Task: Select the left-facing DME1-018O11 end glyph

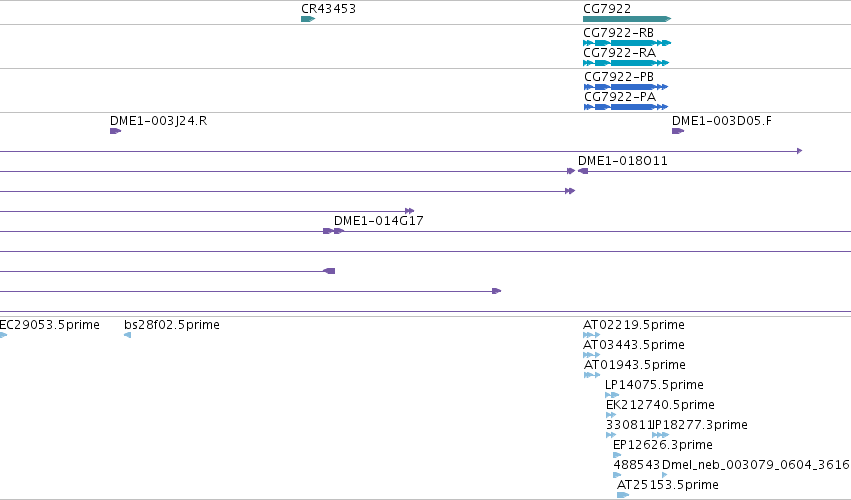Action: [583, 171]
